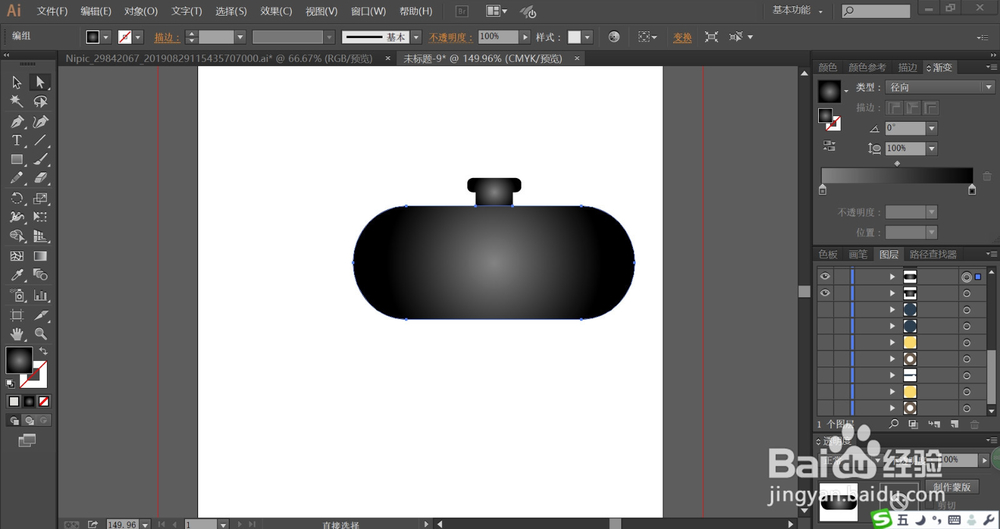Screen dimensions: 1000x529
Task: Select the Hand tool
Action: tap(17, 334)
